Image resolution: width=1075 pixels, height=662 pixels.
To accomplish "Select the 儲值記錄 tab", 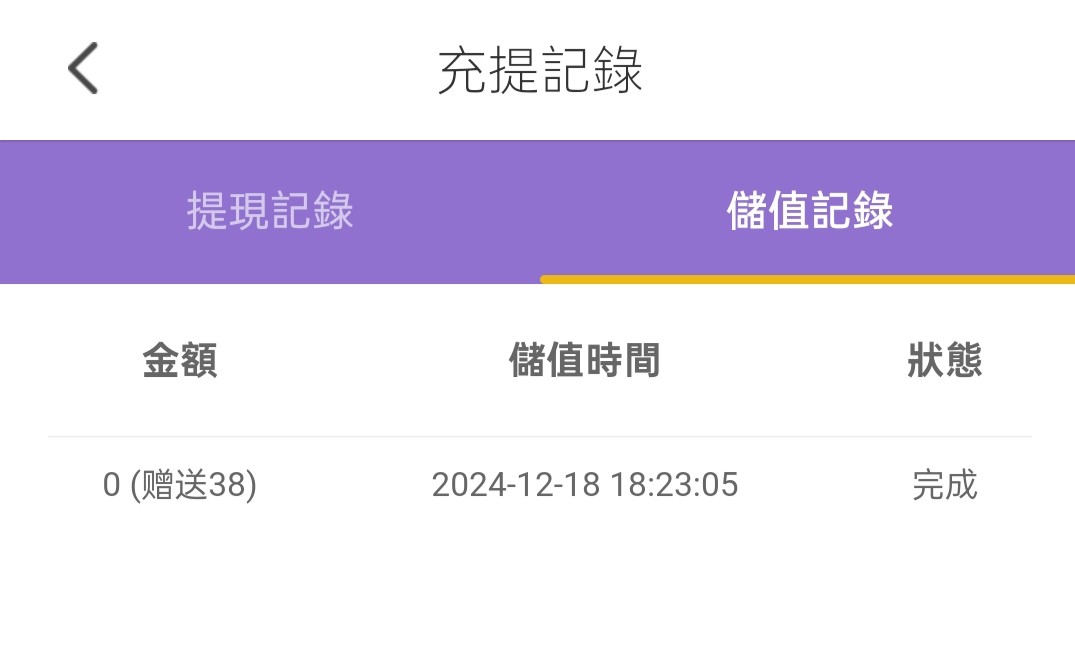I will pos(809,211).
